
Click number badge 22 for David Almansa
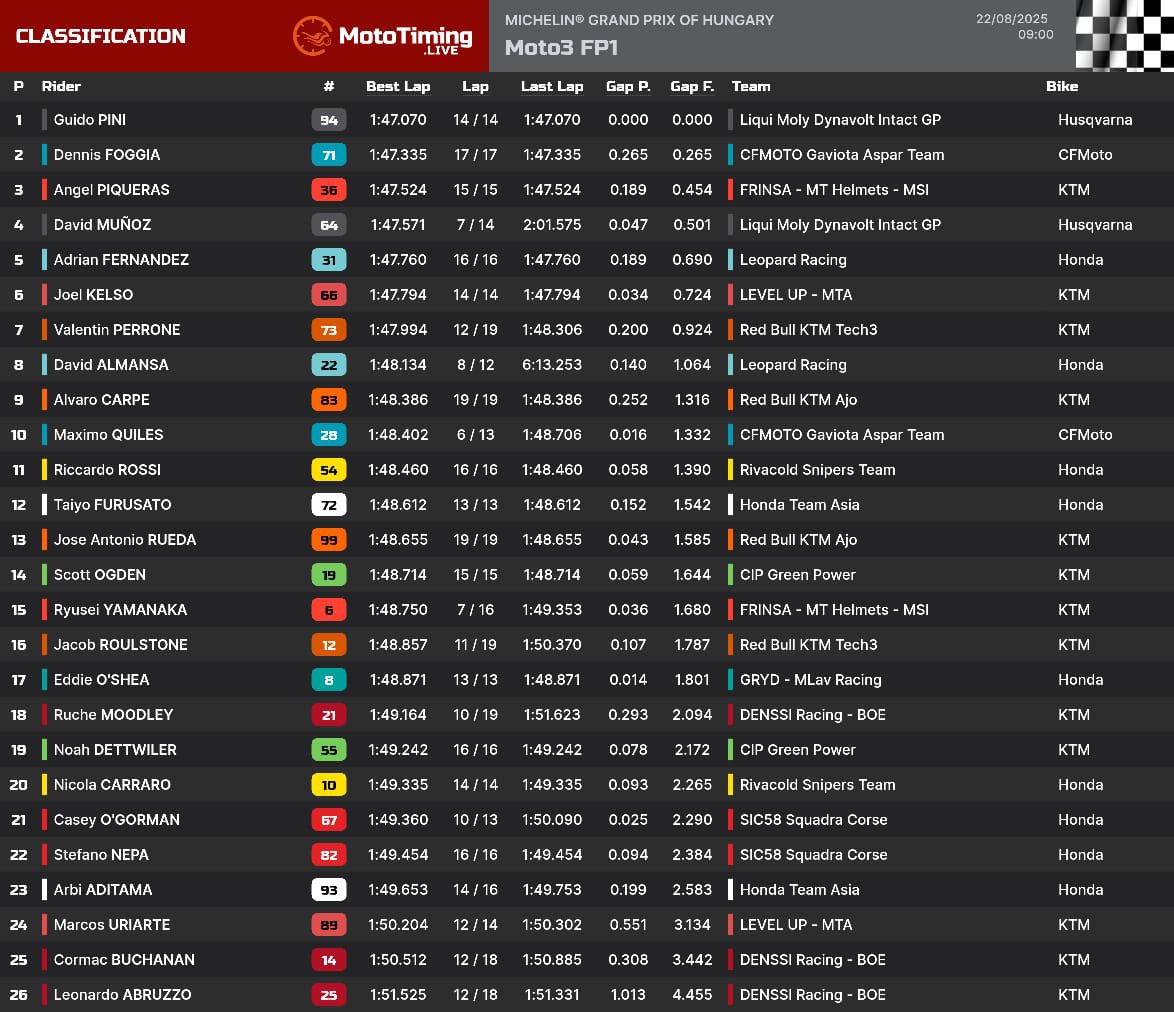click(329, 365)
